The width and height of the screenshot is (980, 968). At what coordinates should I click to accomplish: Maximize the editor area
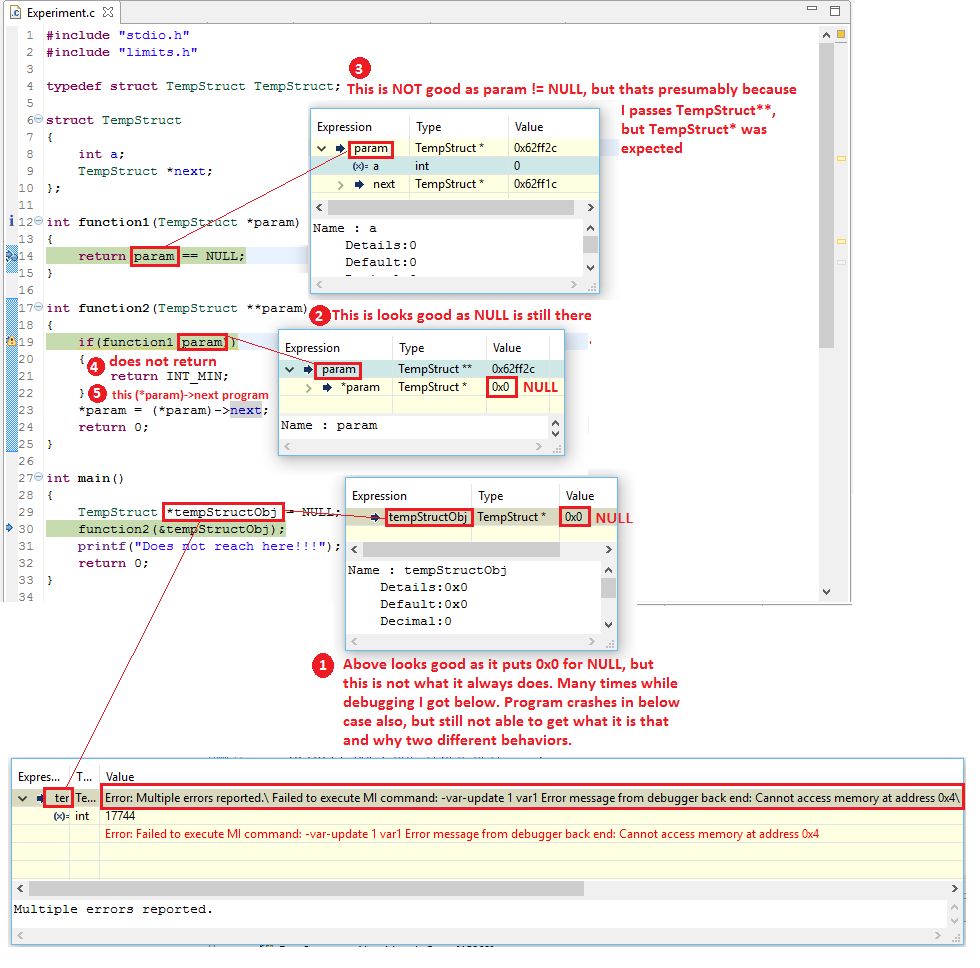tap(834, 11)
